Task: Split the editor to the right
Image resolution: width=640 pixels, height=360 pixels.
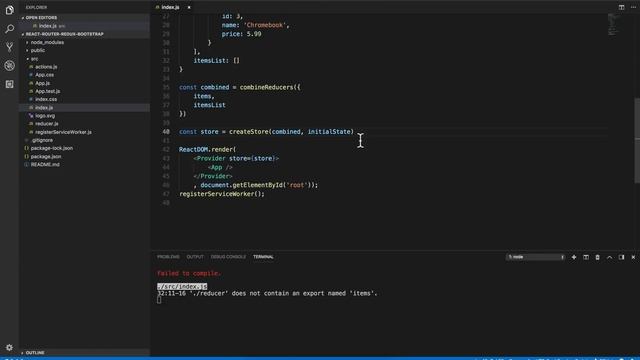Action: [621, 7]
